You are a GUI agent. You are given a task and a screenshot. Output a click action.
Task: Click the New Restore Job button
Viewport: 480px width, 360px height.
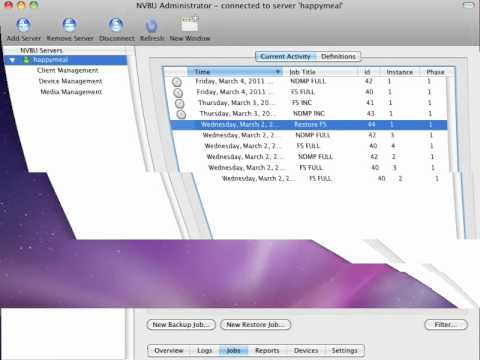[255, 325]
